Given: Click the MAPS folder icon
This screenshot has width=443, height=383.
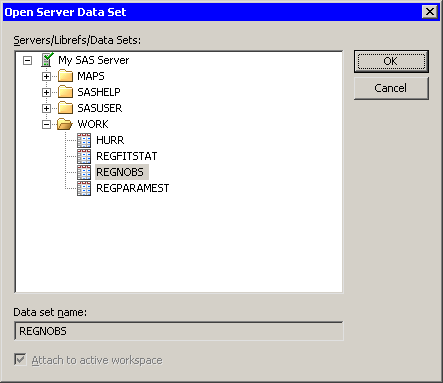Looking at the screenshot, I should pyautogui.click(x=65, y=76).
